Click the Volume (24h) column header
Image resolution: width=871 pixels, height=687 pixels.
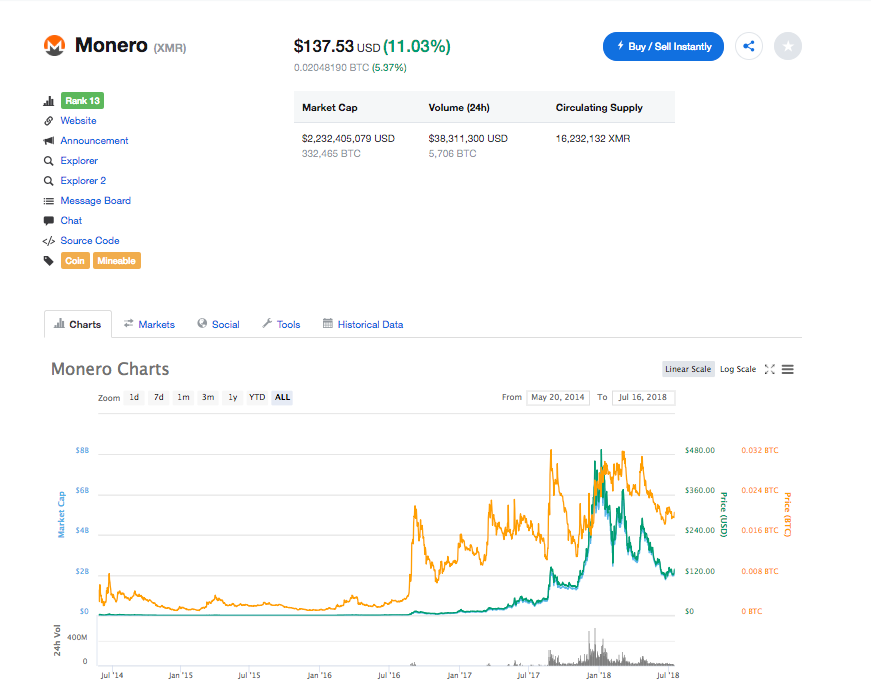[459, 108]
